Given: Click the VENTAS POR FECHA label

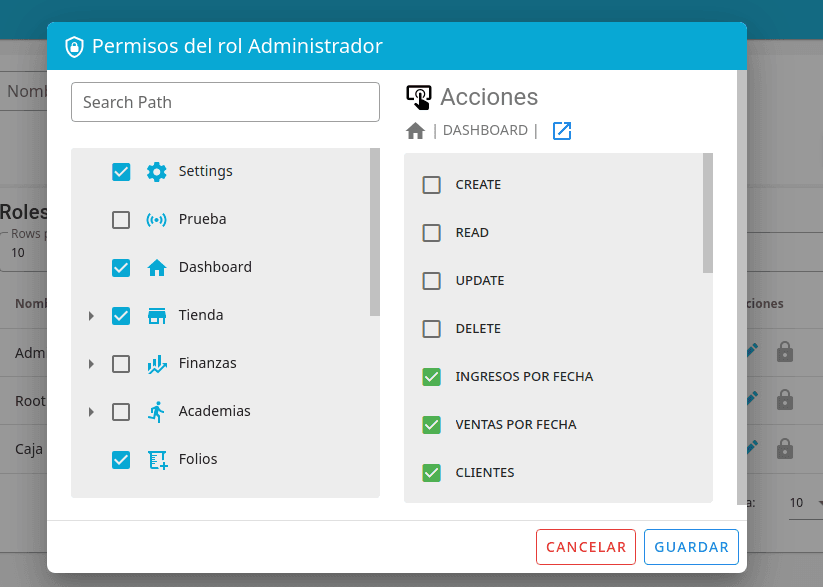Looking at the screenshot, I should [516, 424].
